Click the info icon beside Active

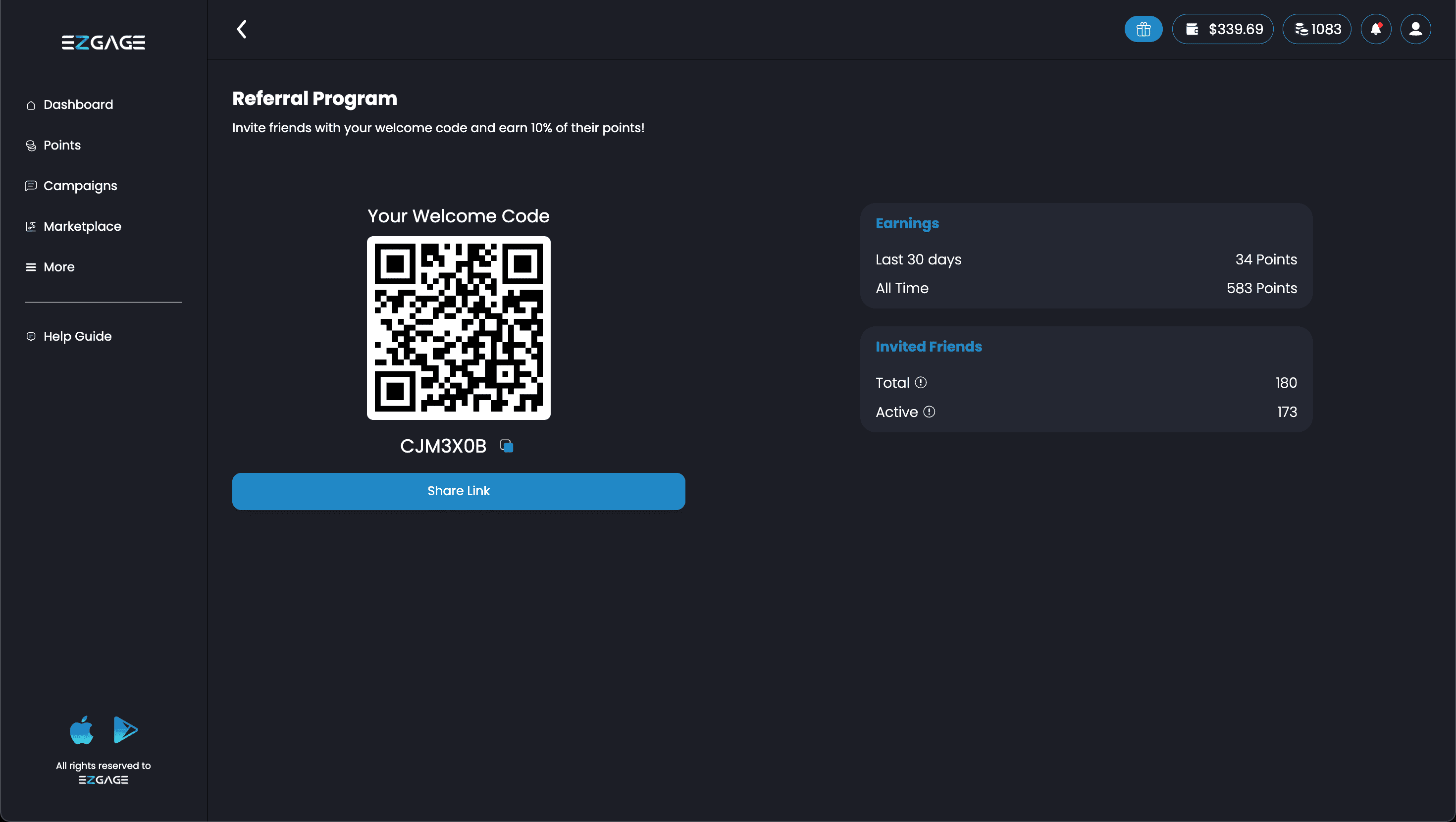click(x=929, y=411)
